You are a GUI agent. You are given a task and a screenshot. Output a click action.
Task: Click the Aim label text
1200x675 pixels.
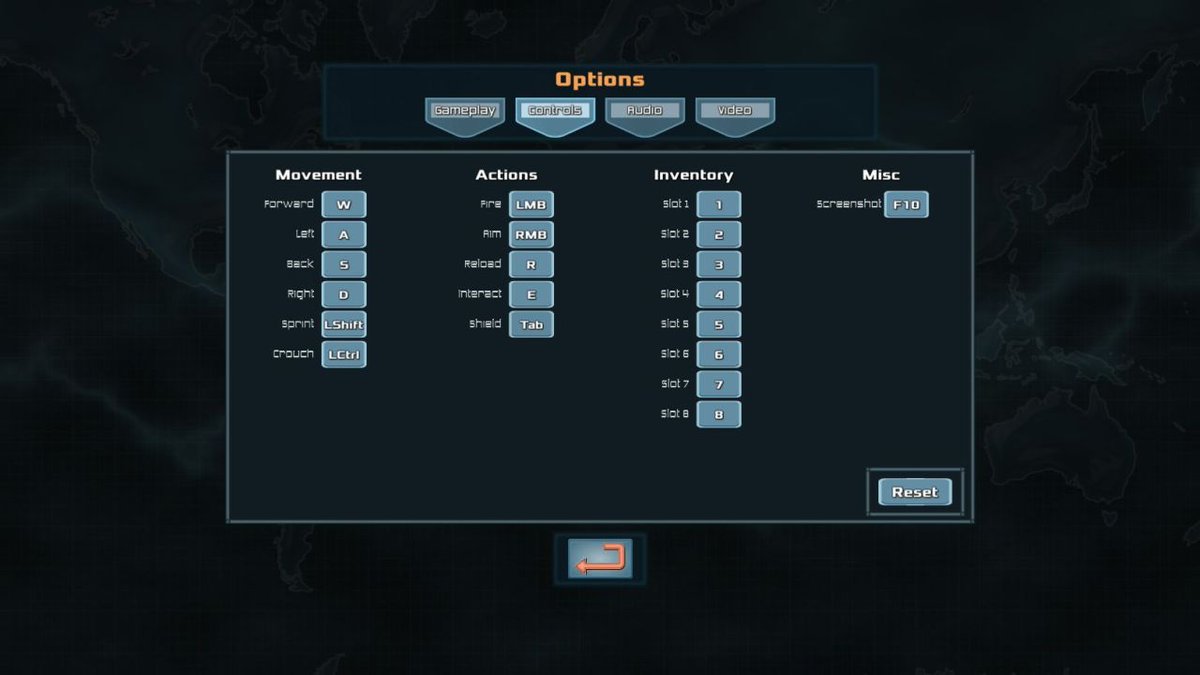tap(492, 234)
